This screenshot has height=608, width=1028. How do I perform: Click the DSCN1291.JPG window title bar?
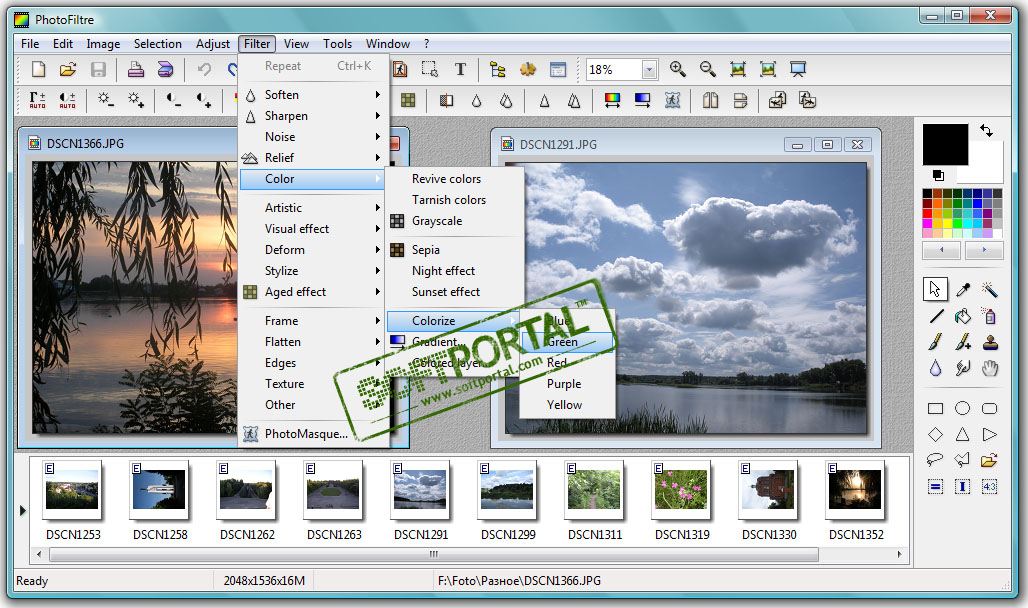685,144
